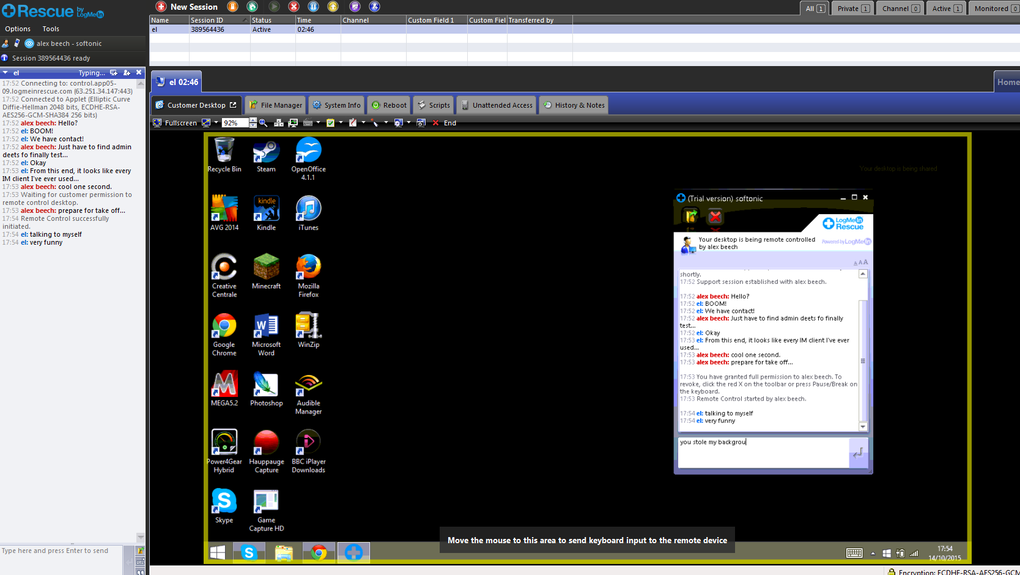Open the Tools menu
The width and height of the screenshot is (1020, 575).
pos(51,29)
